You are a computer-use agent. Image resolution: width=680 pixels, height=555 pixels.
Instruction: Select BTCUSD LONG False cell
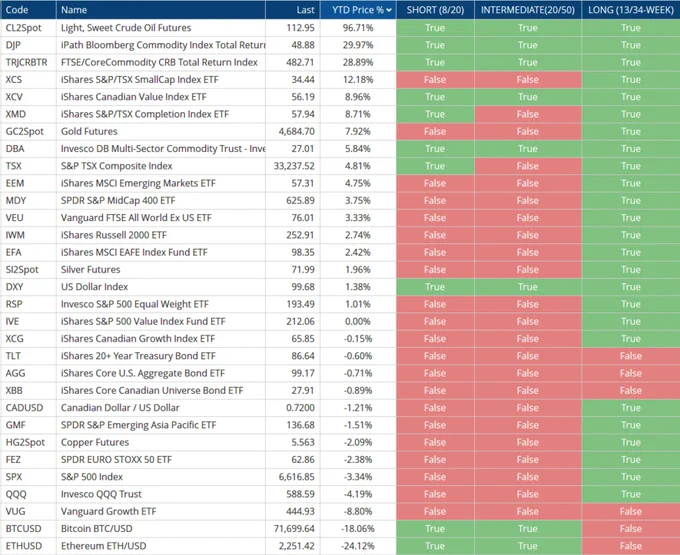pos(631,529)
